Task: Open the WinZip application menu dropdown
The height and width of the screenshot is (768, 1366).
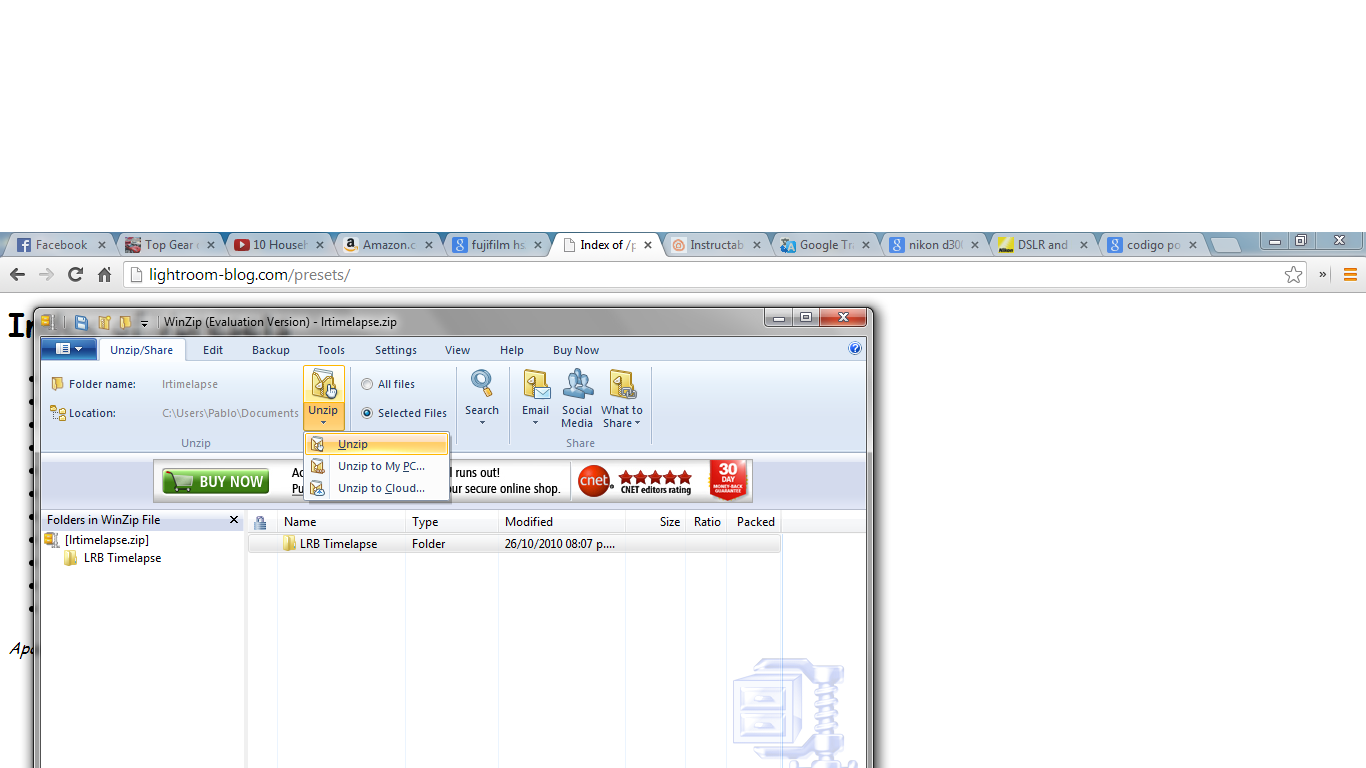Action: 69,349
